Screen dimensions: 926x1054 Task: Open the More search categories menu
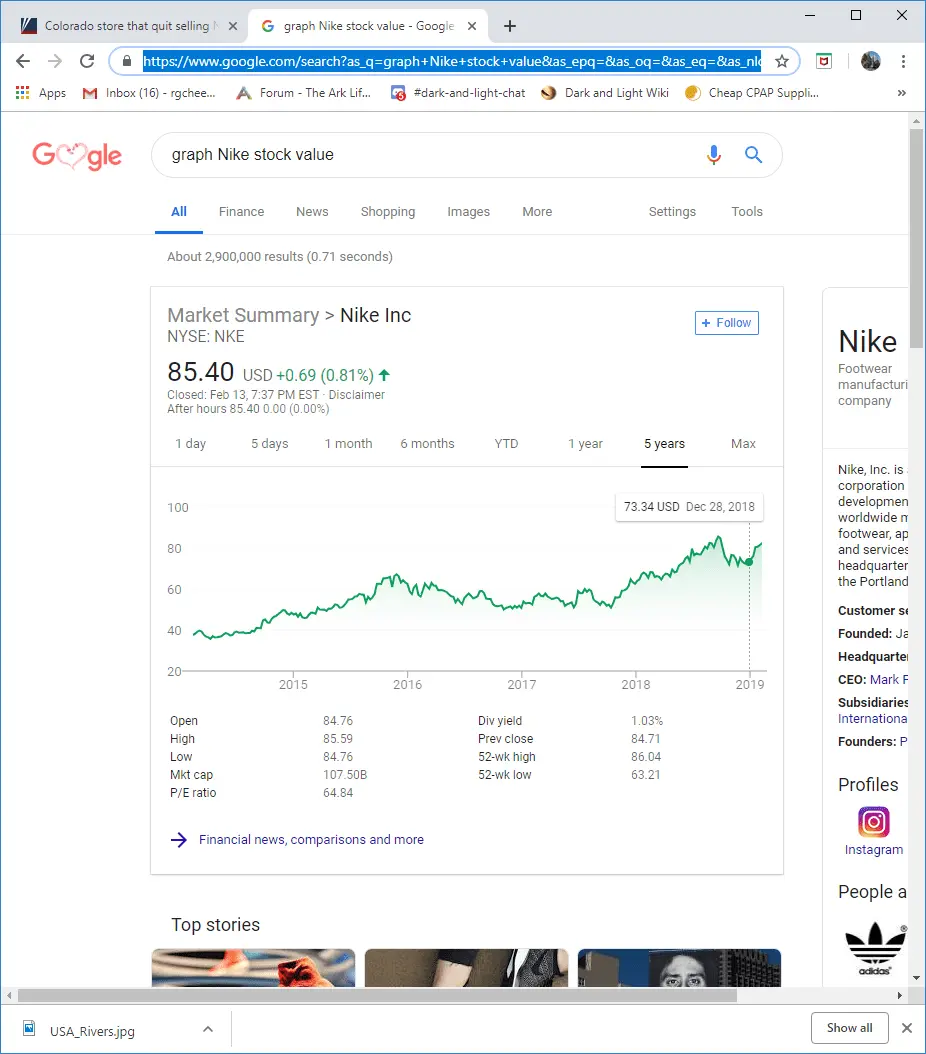537,212
